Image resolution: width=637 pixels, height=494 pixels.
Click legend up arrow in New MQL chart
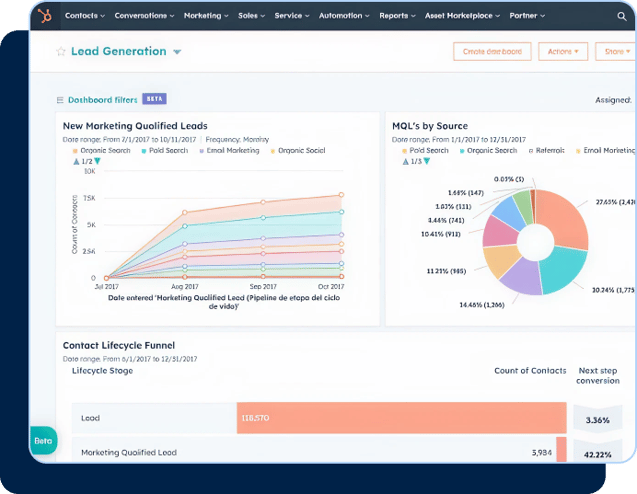tap(76, 162)
